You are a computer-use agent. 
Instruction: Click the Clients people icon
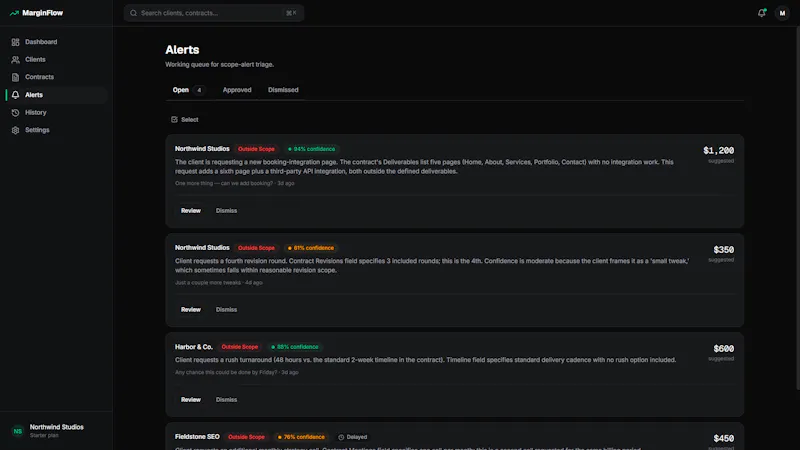[x=15, y=60]
